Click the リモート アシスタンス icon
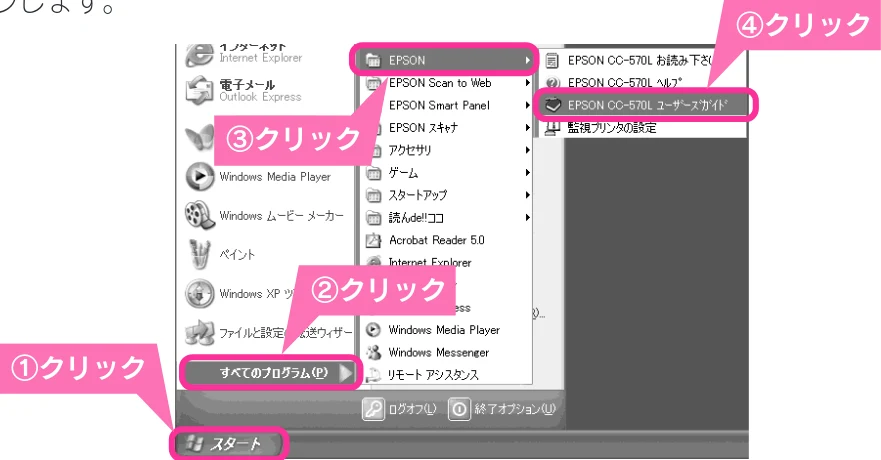Viewport: 881px width, 460px height. pyautogui.click(x=373, y=375)
